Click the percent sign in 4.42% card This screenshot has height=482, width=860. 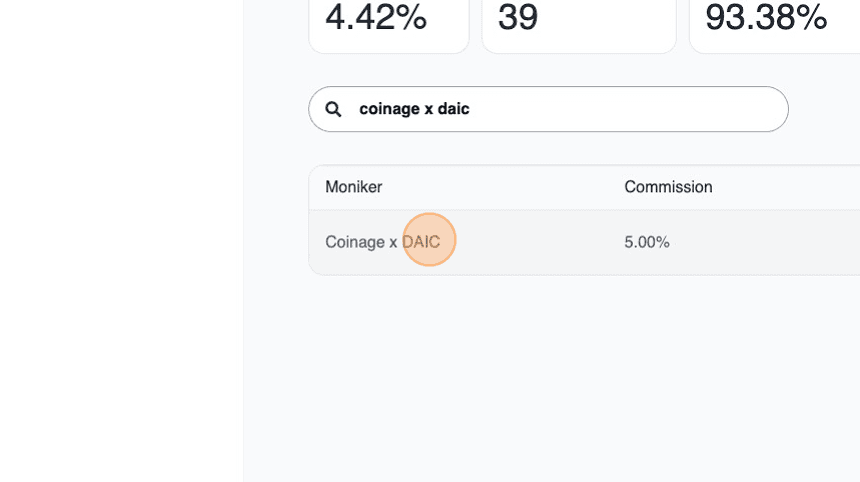[x=411, y=17]
